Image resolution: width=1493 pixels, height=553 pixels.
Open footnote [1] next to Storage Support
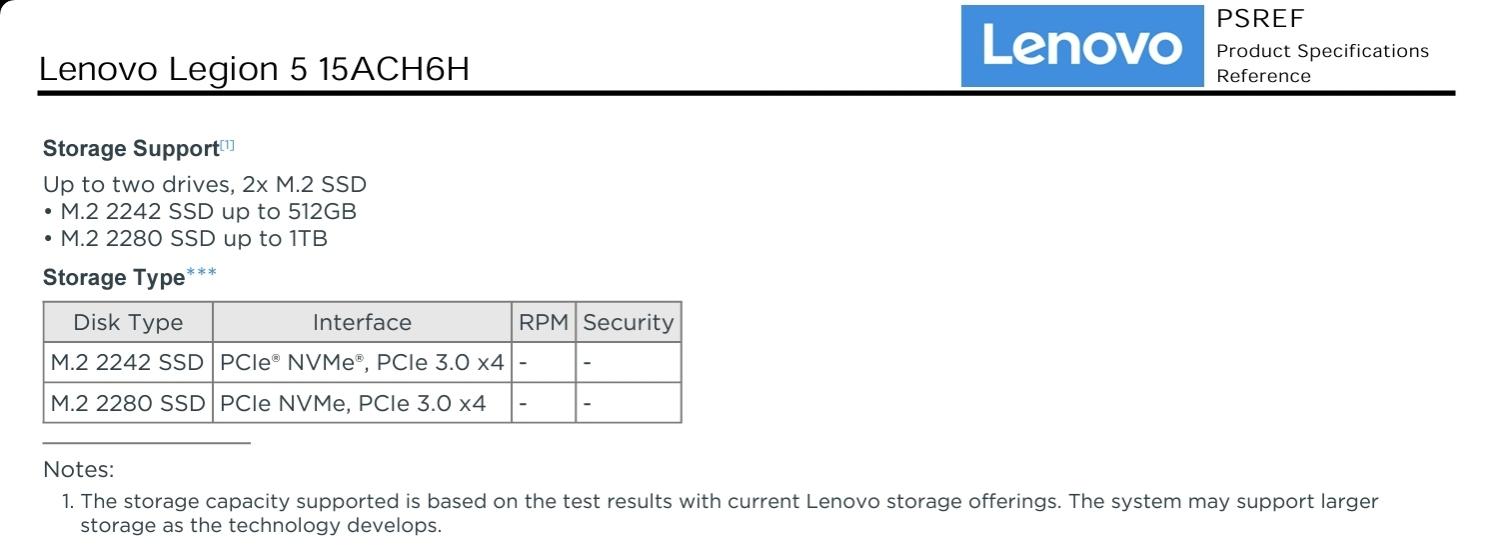coord(227,146)
